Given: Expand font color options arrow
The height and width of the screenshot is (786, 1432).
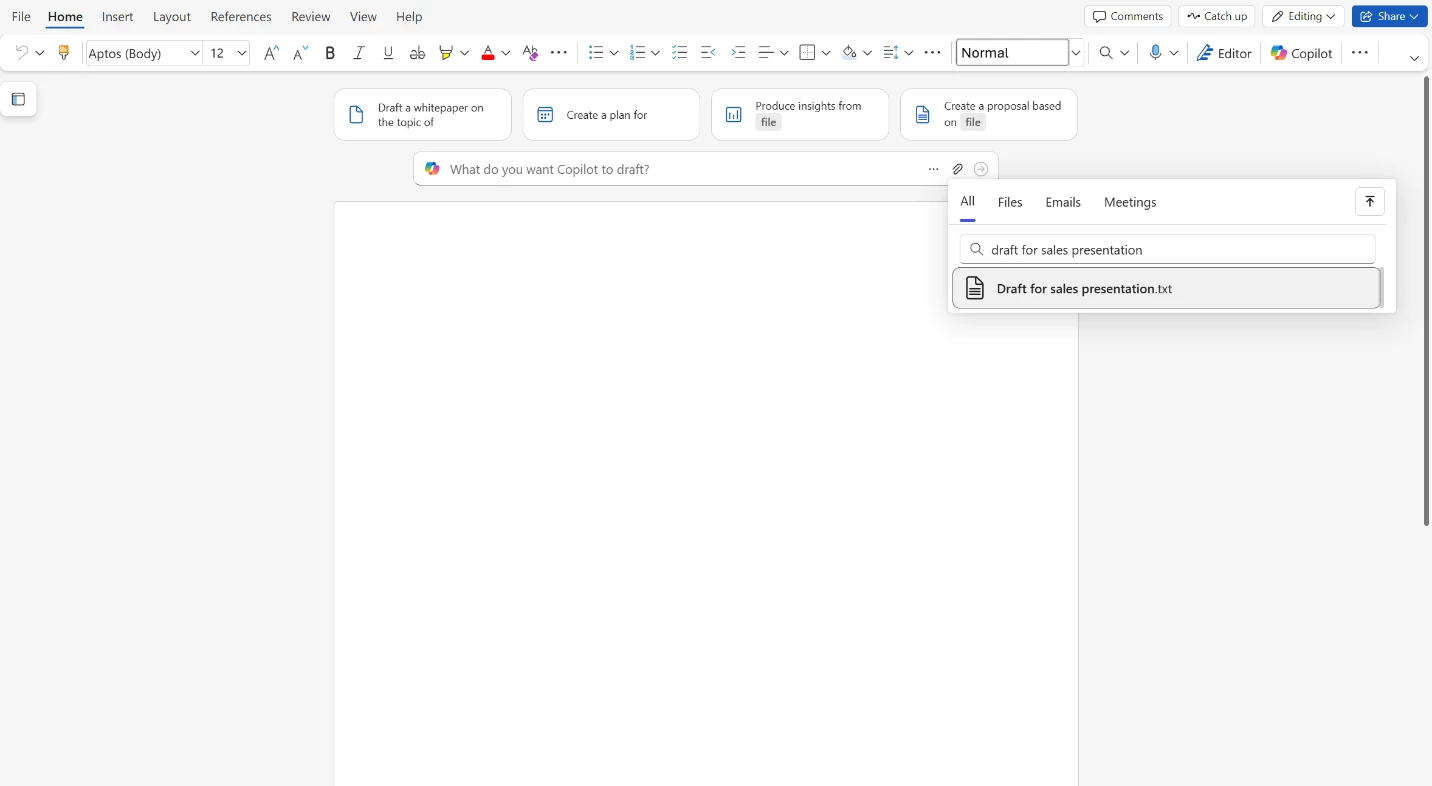Looking at the screenshot, I should (x=506, y=53).
